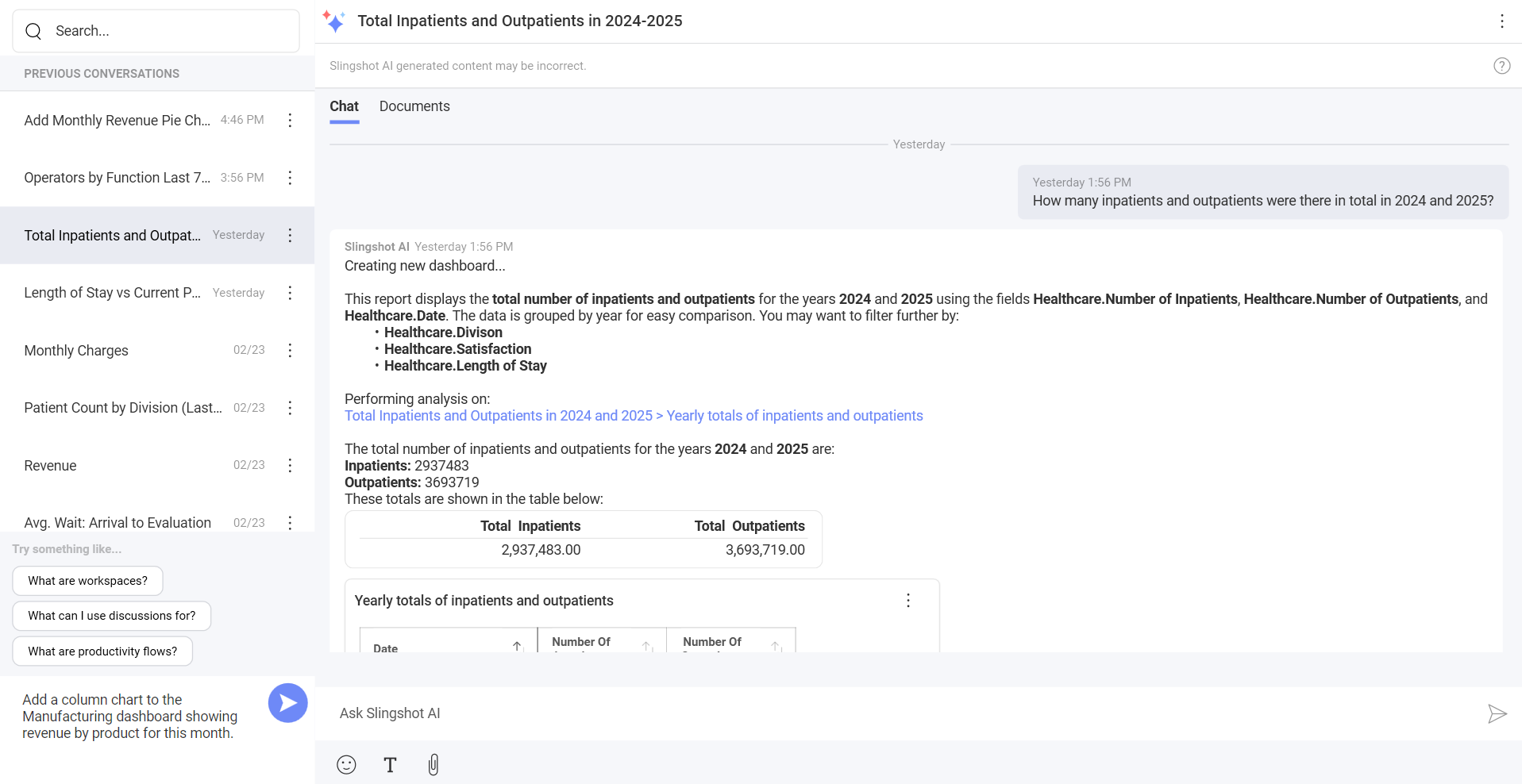1522x784 pixels.
Task: Sort by Date column arrow
Action: pos(517,647)
